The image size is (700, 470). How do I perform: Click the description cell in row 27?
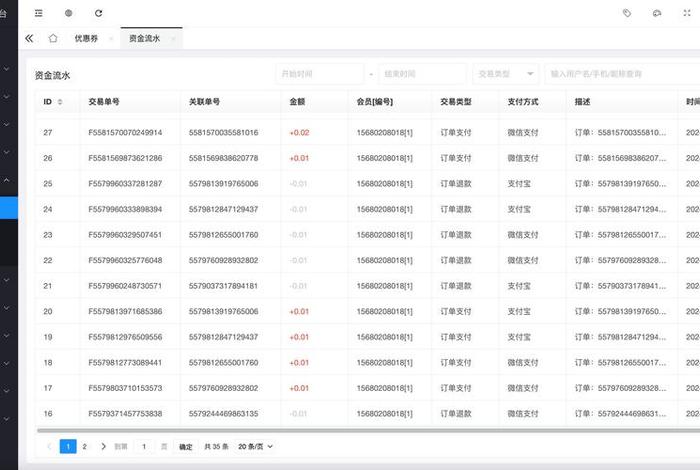click(x=620, y=133)
